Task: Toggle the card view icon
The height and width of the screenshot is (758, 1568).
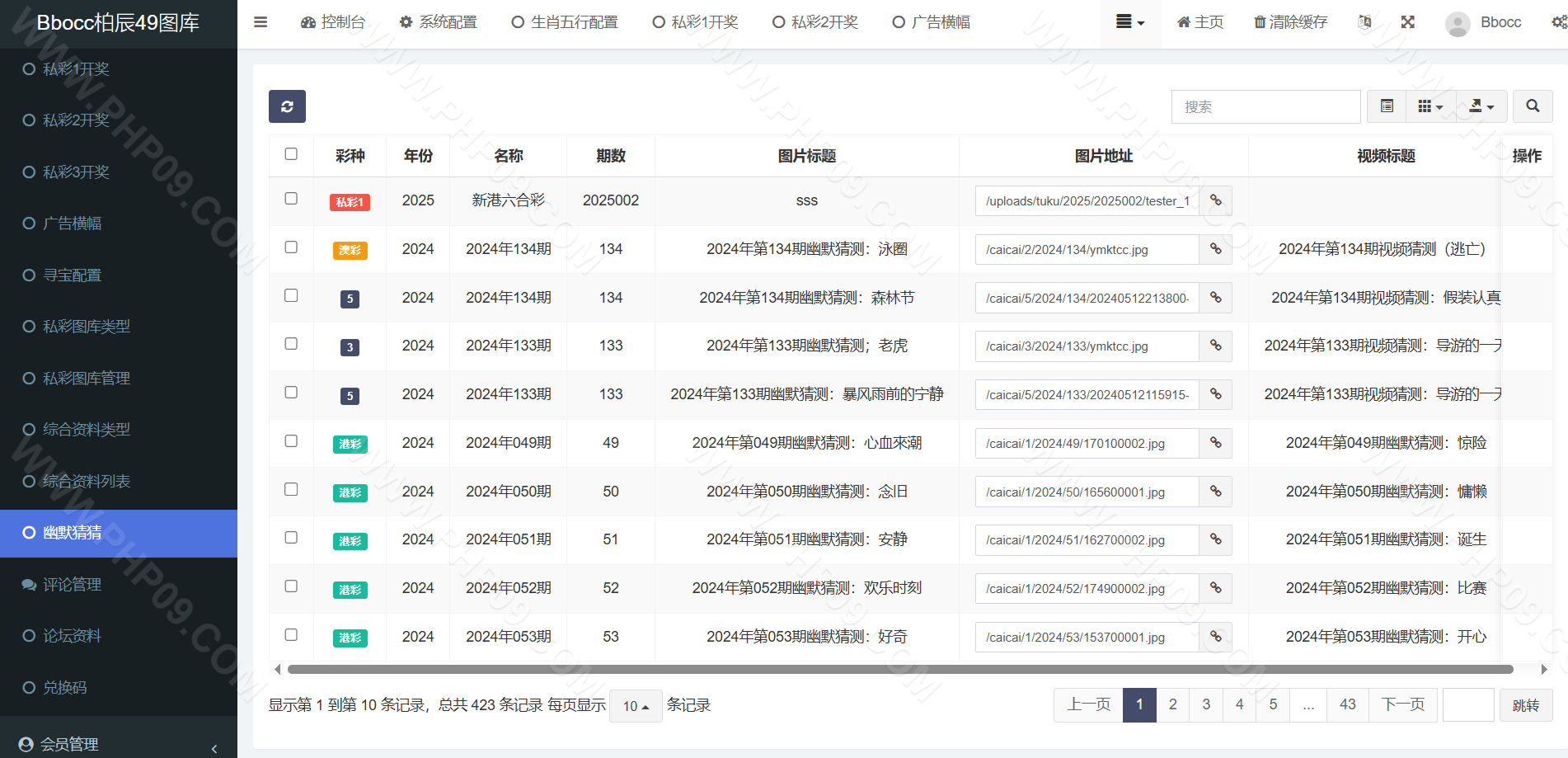Action: [1387, 106]
